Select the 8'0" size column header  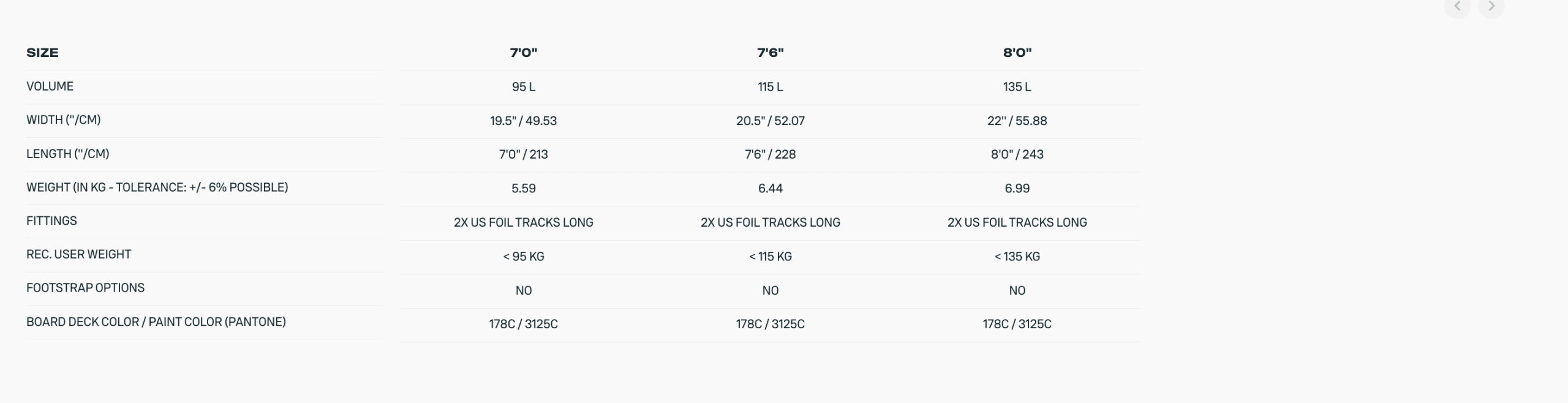tap(1017, 53)
